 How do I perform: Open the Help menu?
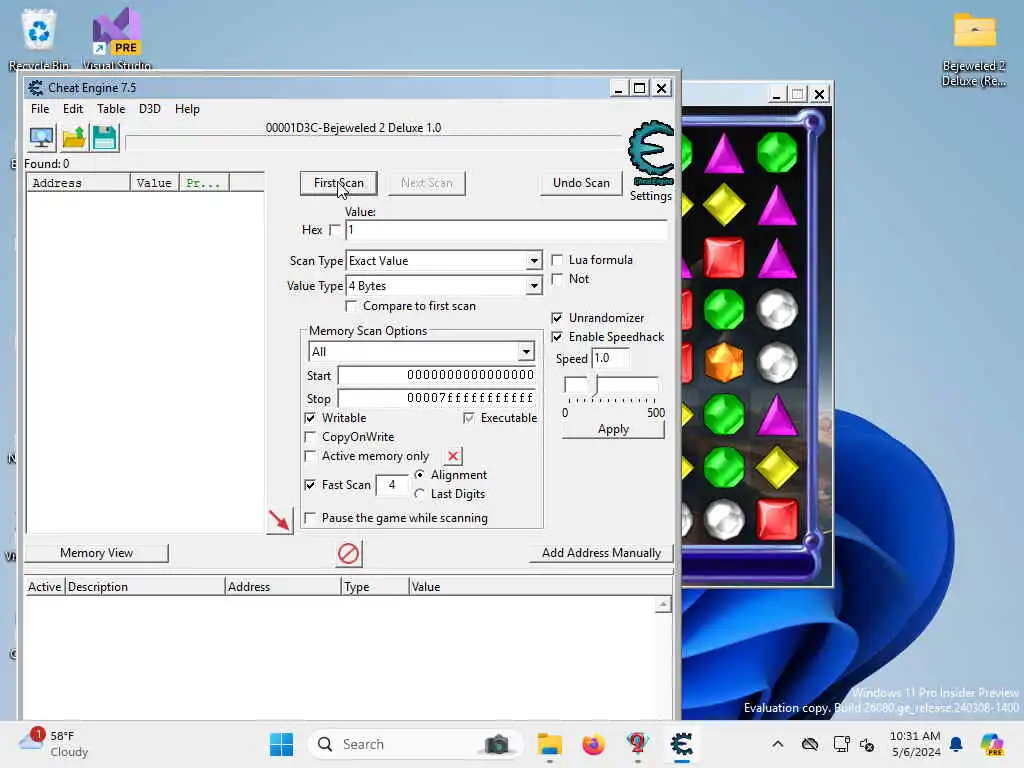[x=187, y=109]
